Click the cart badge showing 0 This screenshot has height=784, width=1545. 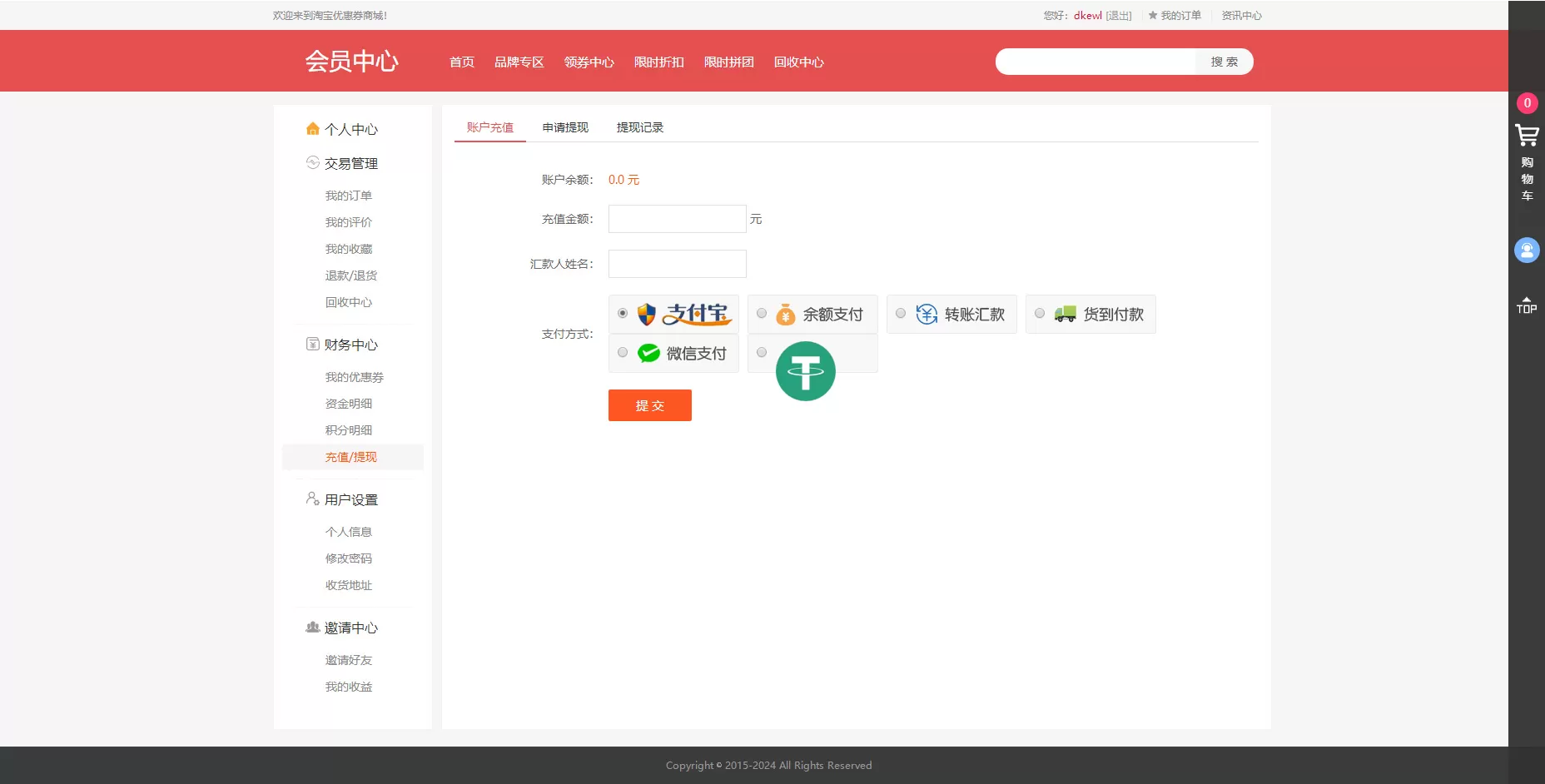(1528, 103)
